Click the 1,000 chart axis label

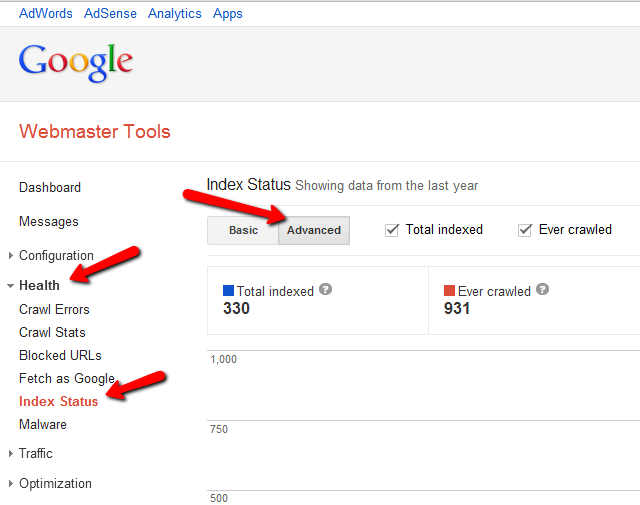pos(223,359)
